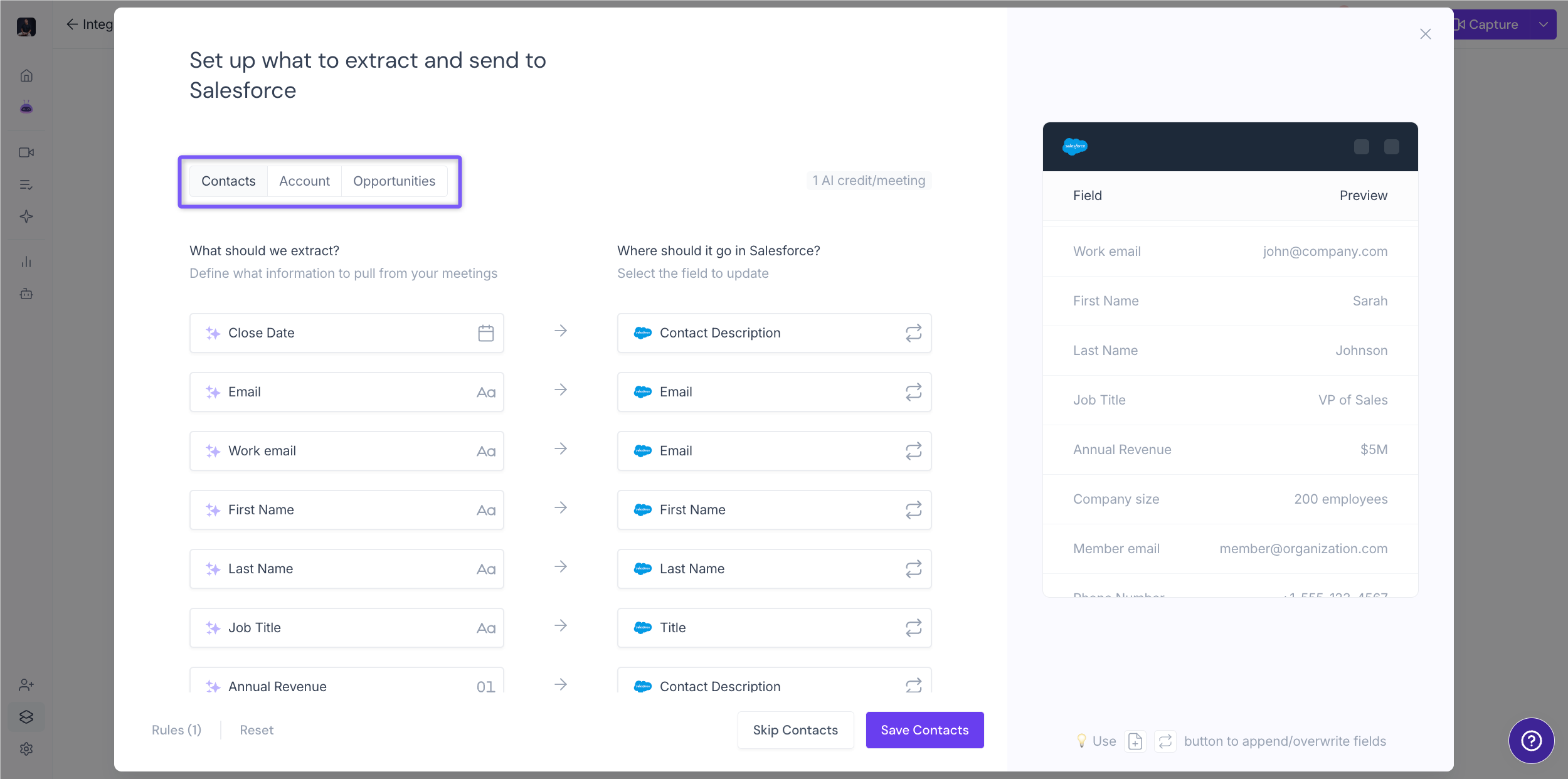Image resolution: width=1568 pixels, height=779 pixels.
Task: Open the settings gear in sidebar
Action: (26, 749)
